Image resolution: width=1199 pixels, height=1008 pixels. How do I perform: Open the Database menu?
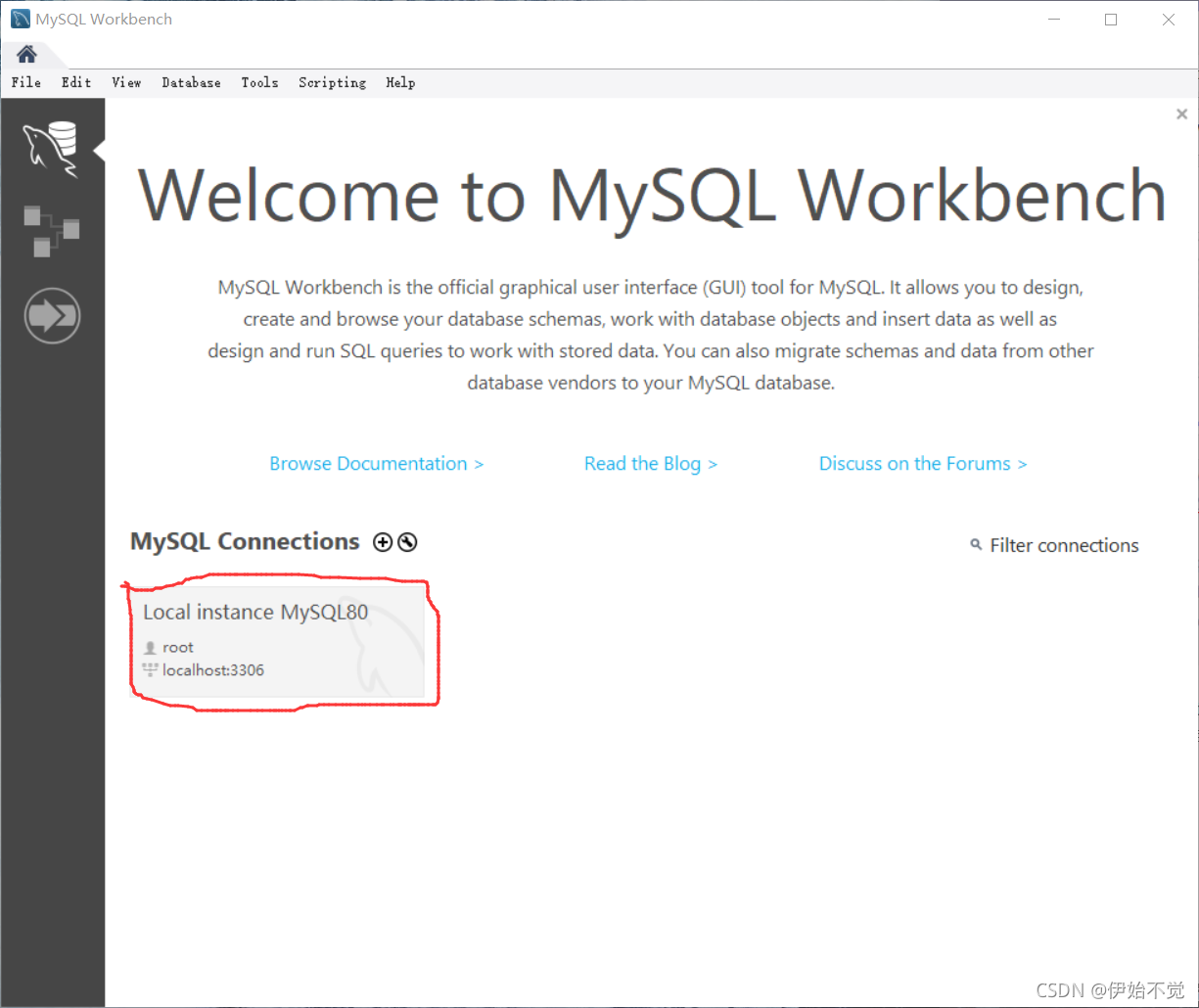[x=191, y=82]
